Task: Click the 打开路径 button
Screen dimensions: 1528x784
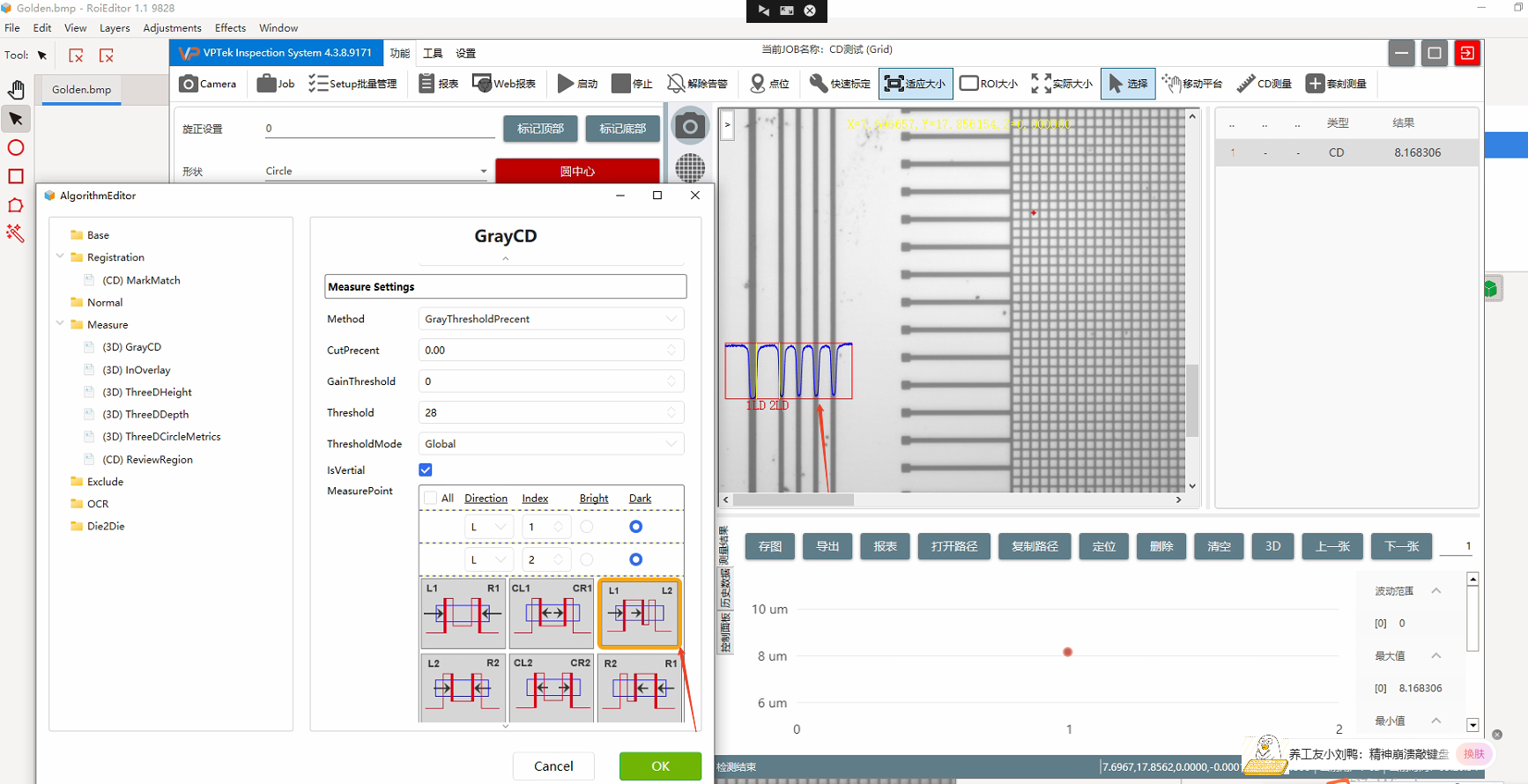Action: coord(954,546)
